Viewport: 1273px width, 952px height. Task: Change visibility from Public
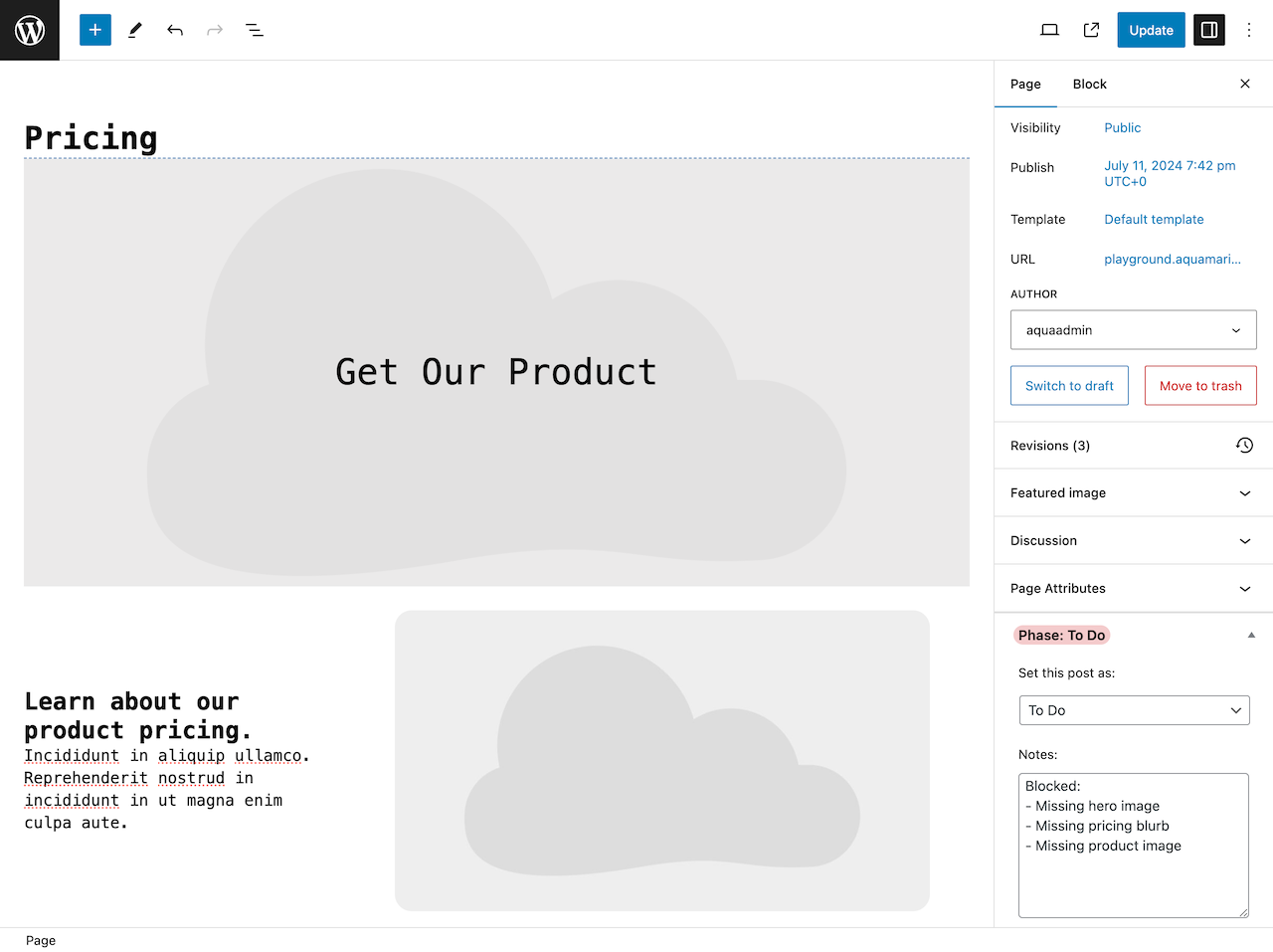(1123, 127)
